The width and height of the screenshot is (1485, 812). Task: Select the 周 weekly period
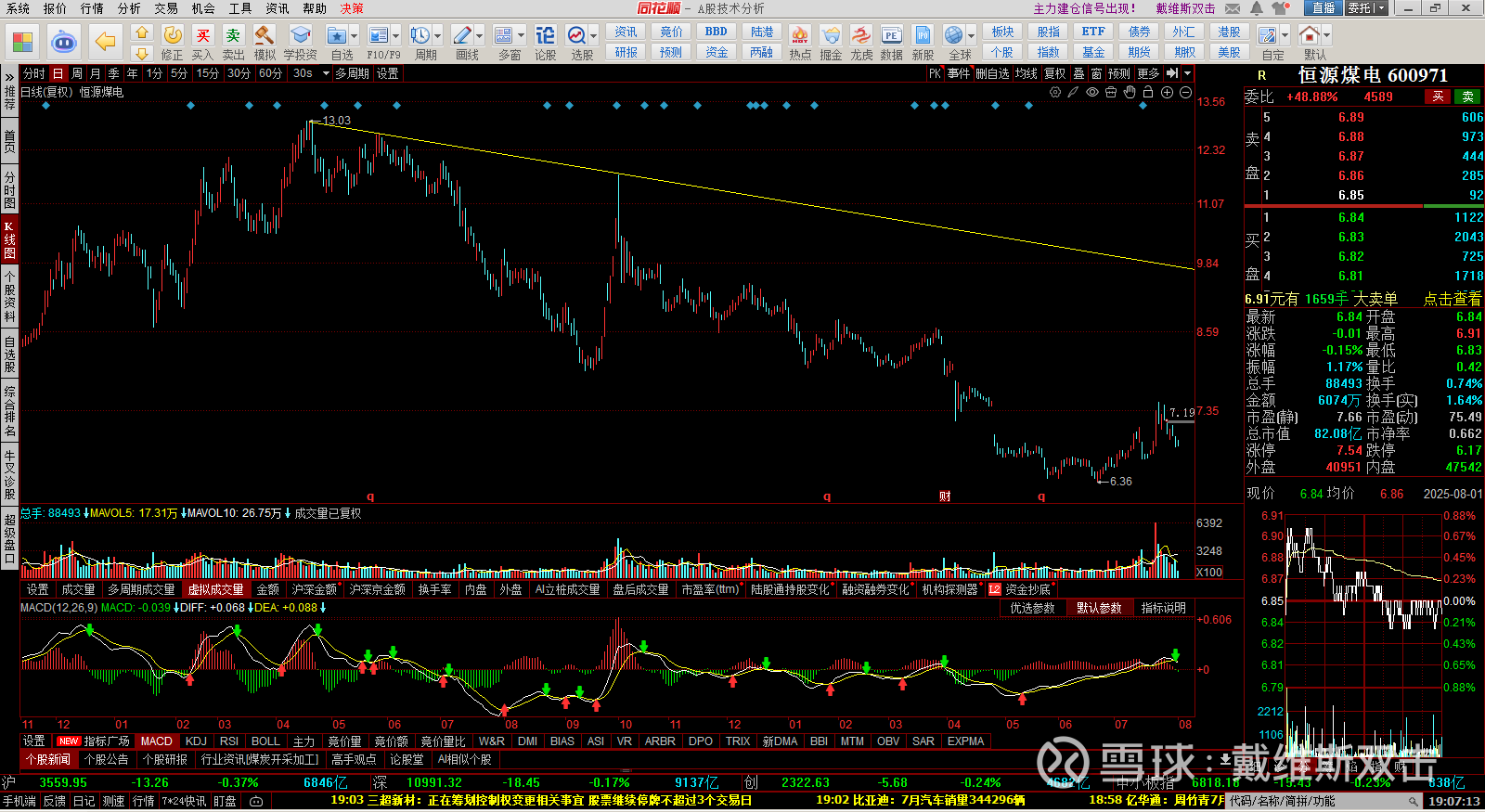click(76, 73)
